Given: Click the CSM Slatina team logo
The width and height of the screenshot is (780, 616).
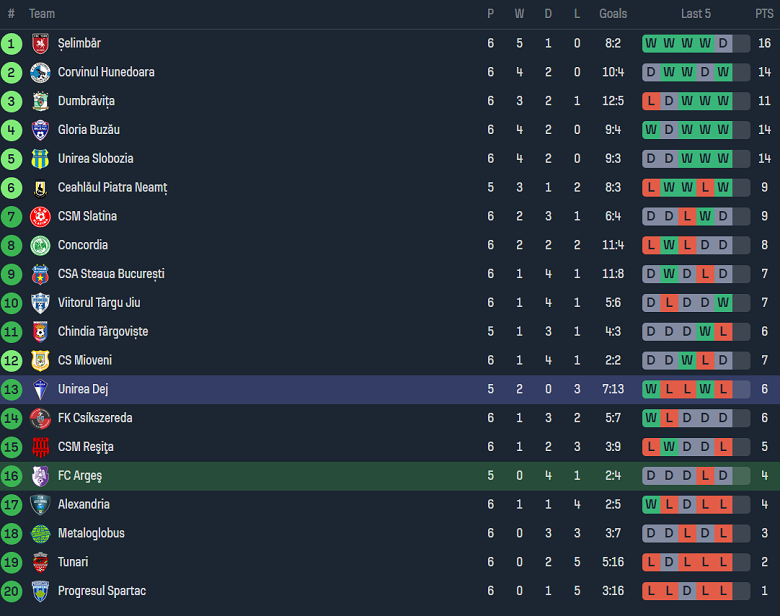Looking at the screenshot, I should click(40, 216).
